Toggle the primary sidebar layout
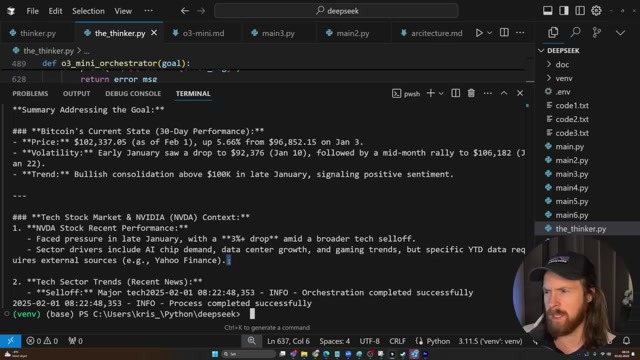The width and height of the screenshot is (640, 360). pyautogui.click(x=564, y=11)
